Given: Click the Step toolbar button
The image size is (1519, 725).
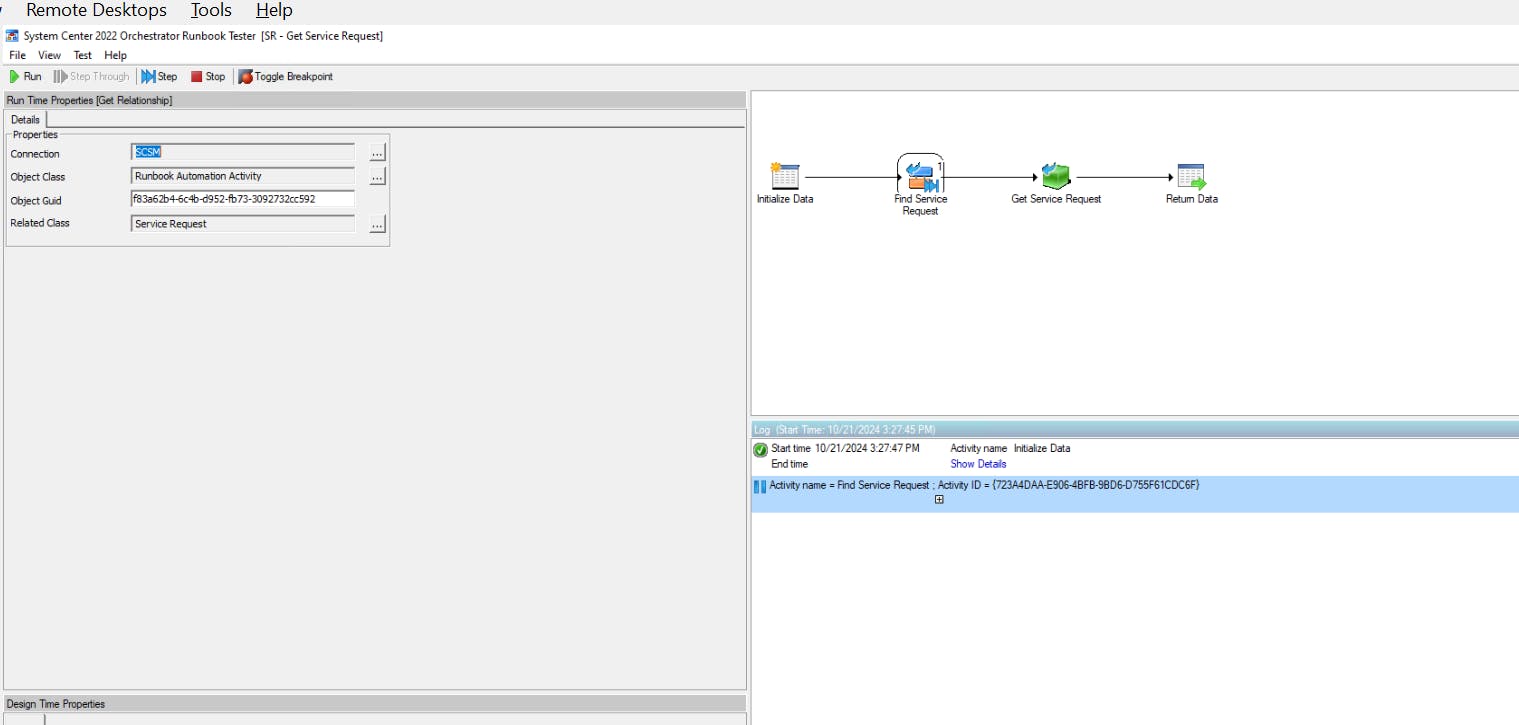Looking at the screenshot, I should [160, 76].
